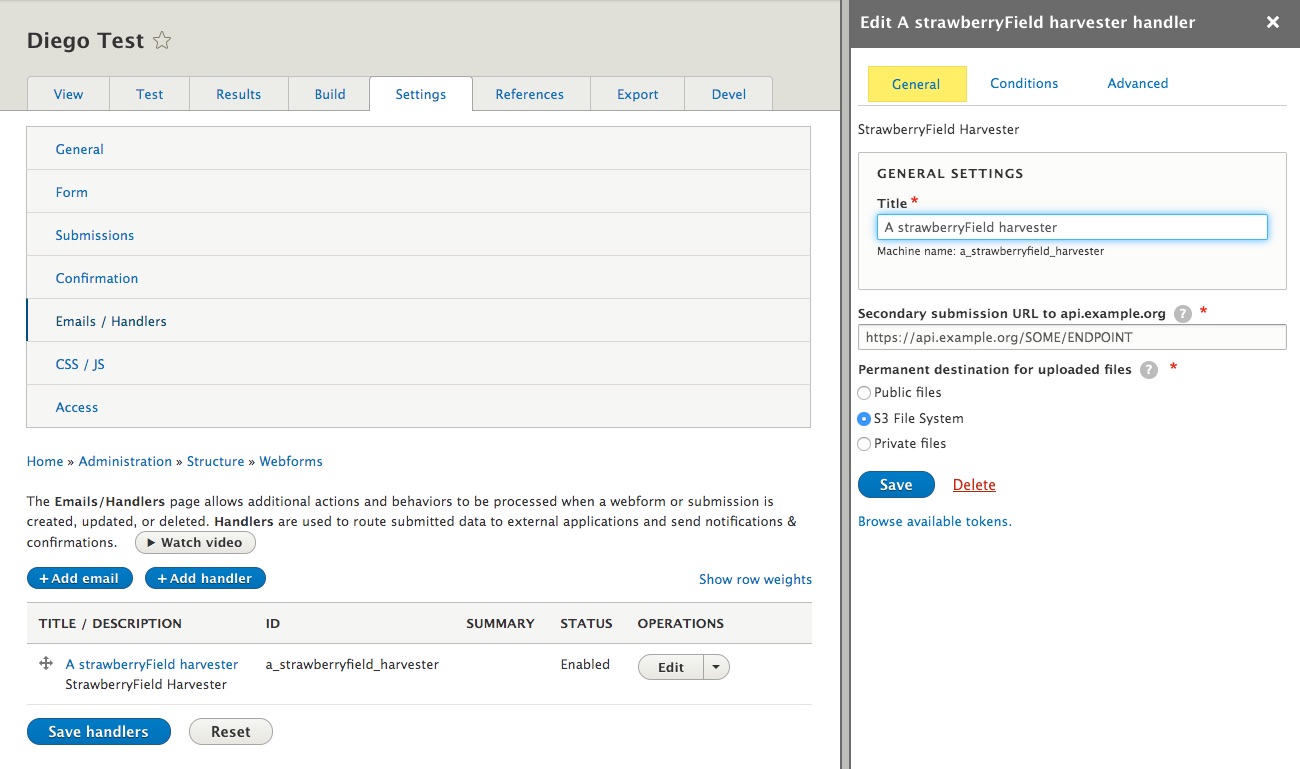Choose S3 File System radio button
Screen dimensions: 1300x769
865,419
